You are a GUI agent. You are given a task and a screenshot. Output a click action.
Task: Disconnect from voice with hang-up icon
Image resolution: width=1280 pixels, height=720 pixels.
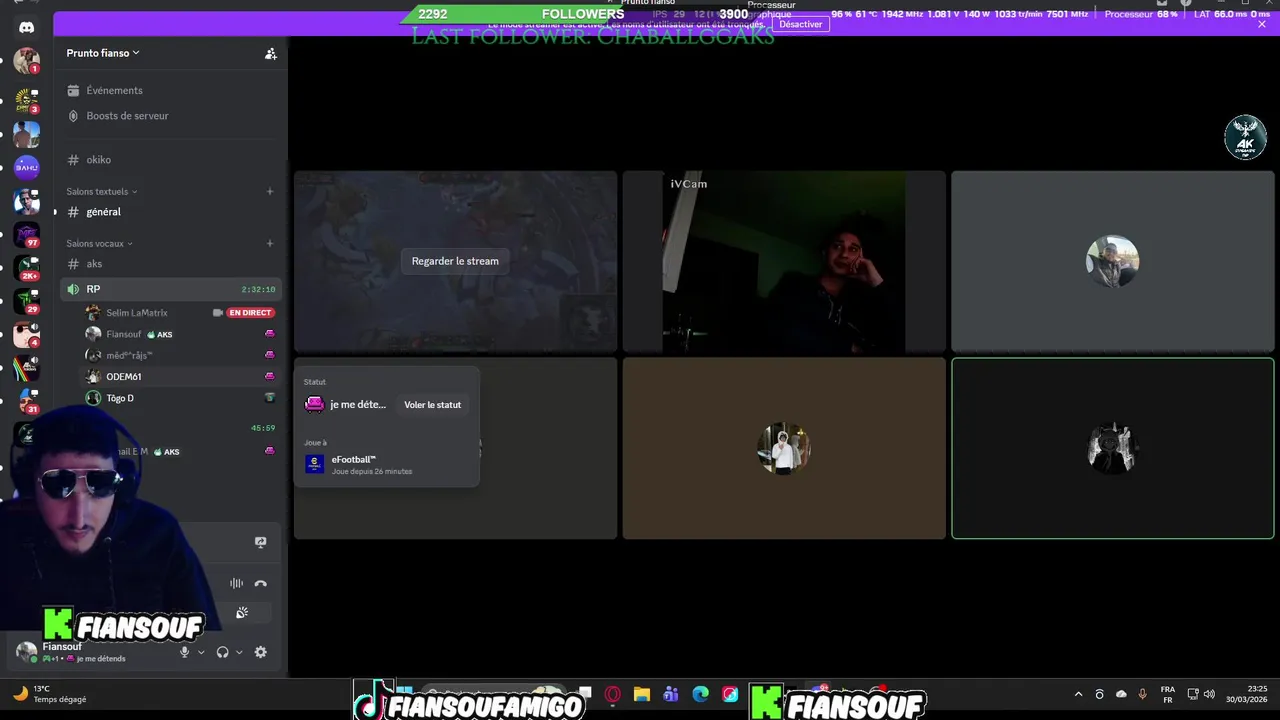click(x=260, y=584)
